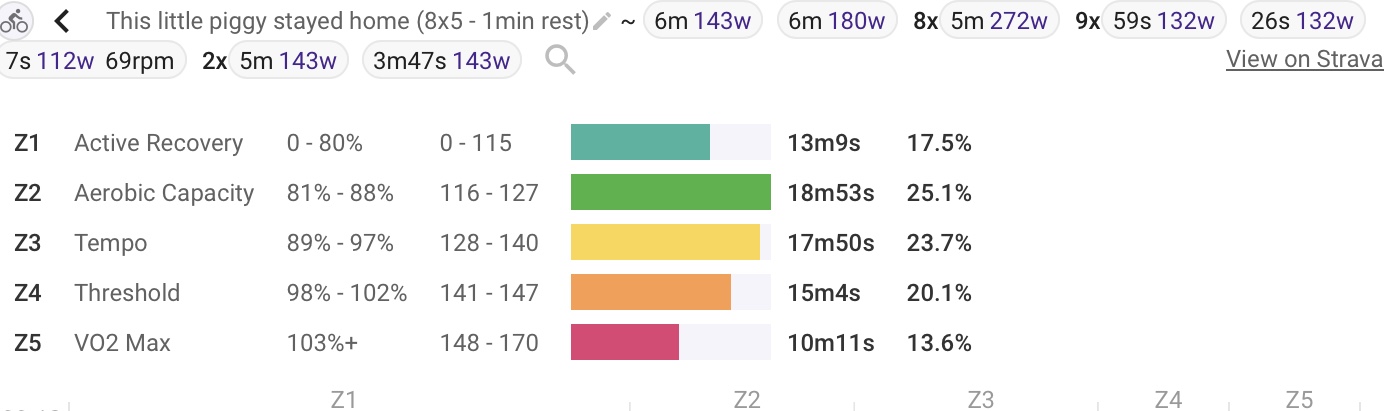Click the pink Z5 VO2 Max bar

click(x=625, y=342)
